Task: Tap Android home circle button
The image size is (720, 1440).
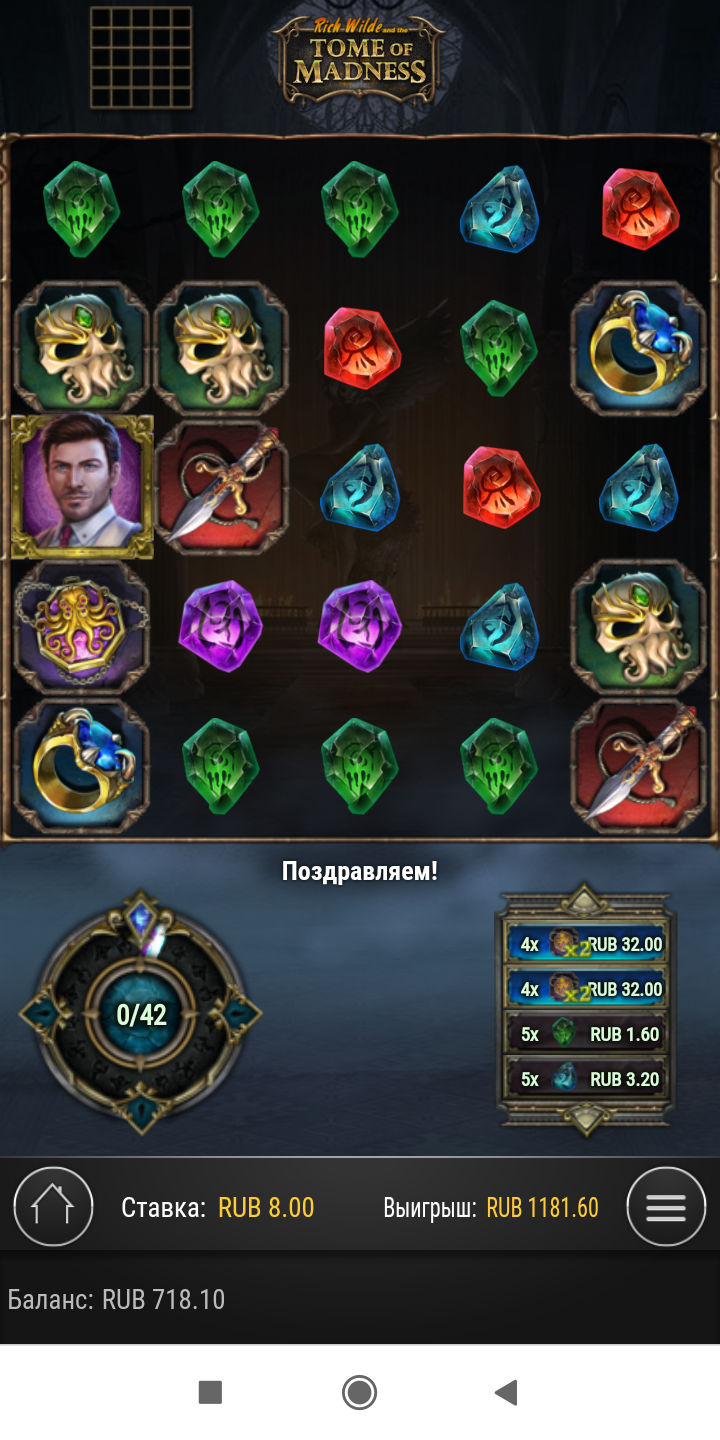Action: [359, 1392]
